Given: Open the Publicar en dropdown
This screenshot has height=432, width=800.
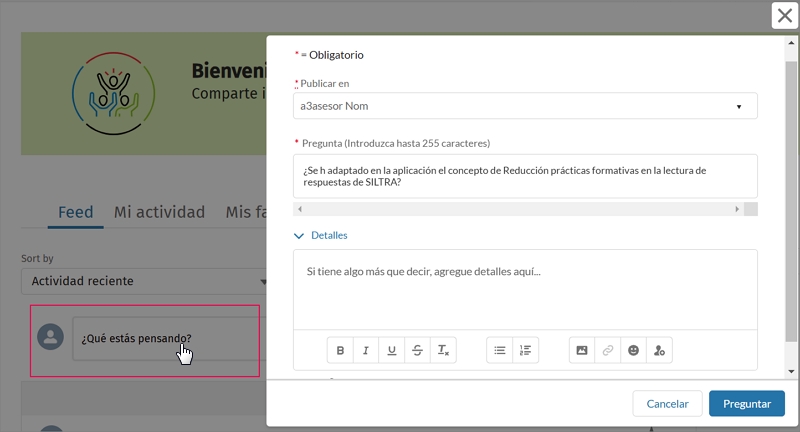Looking at the screenshot, I should (525, 106).
